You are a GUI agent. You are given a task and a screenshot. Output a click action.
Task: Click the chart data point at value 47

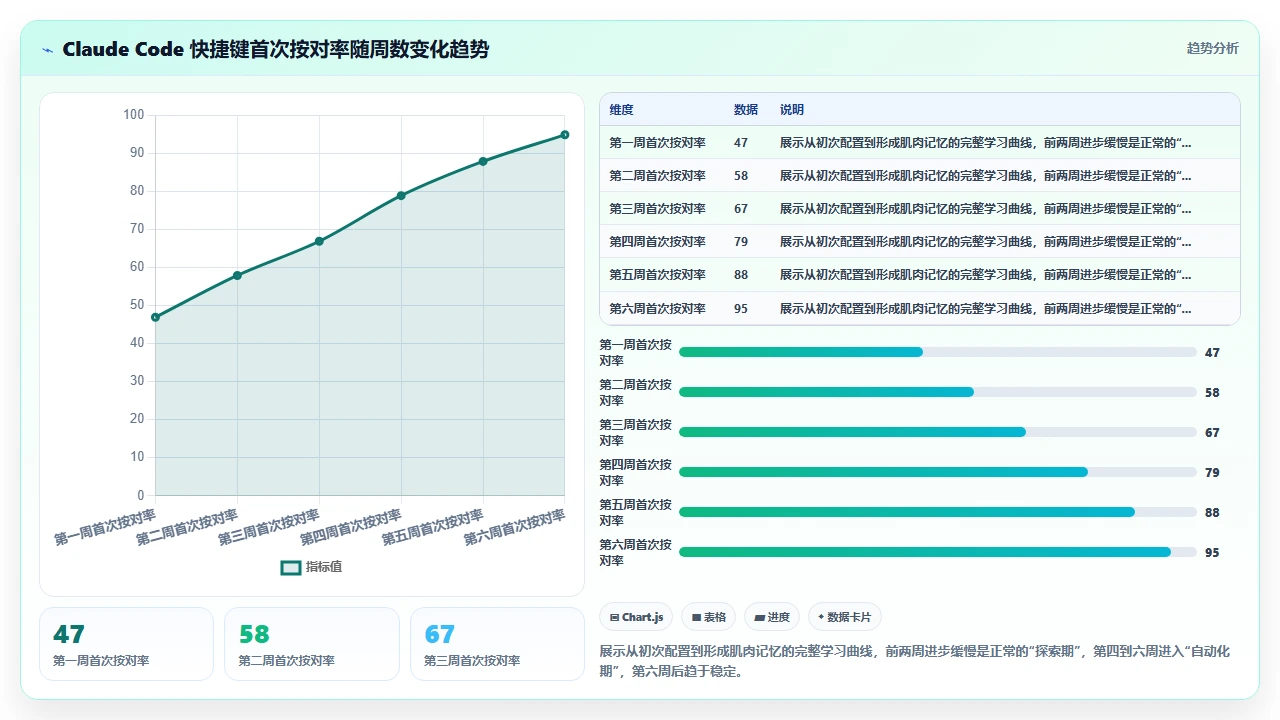click(155, 317)
